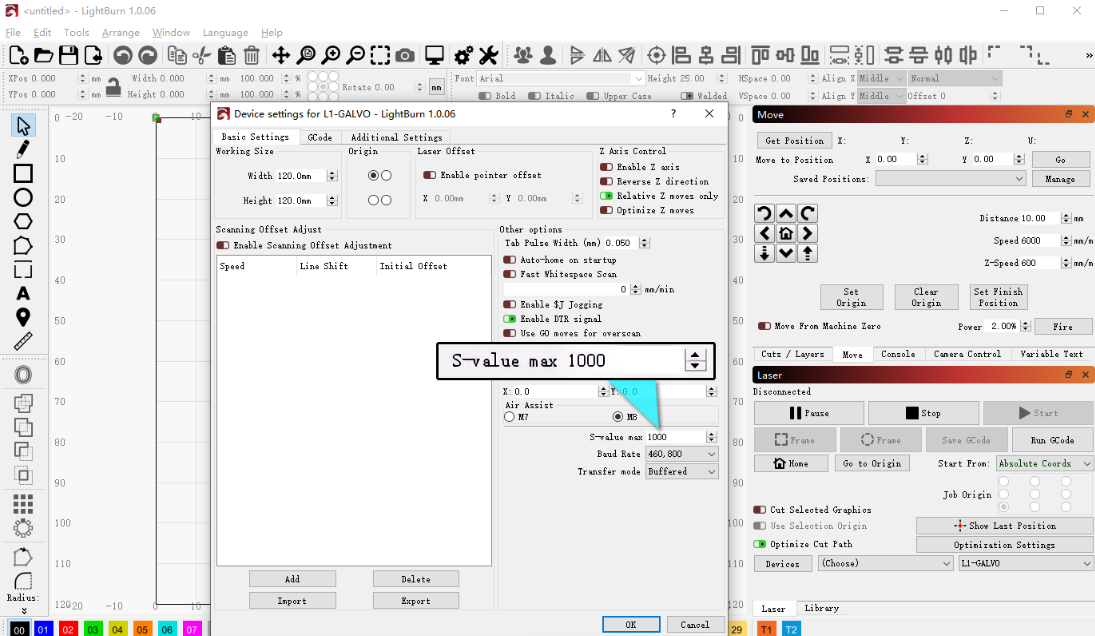The image size is (1095, 636).
Task: Click the camera capture toolbar icon
Action: (405, 55)
